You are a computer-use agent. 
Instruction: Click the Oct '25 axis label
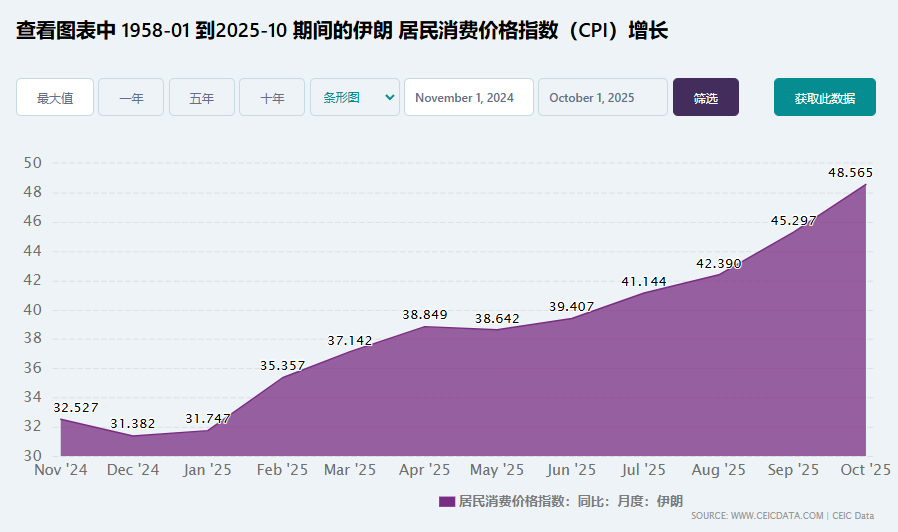[865, 469]
